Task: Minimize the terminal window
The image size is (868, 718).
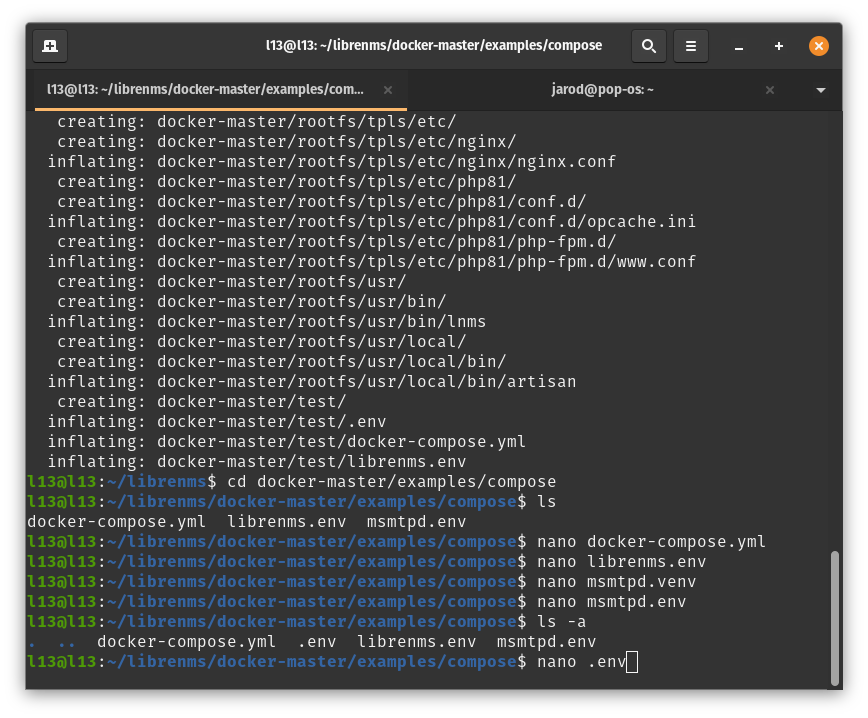Action: [x=738, y=46]
